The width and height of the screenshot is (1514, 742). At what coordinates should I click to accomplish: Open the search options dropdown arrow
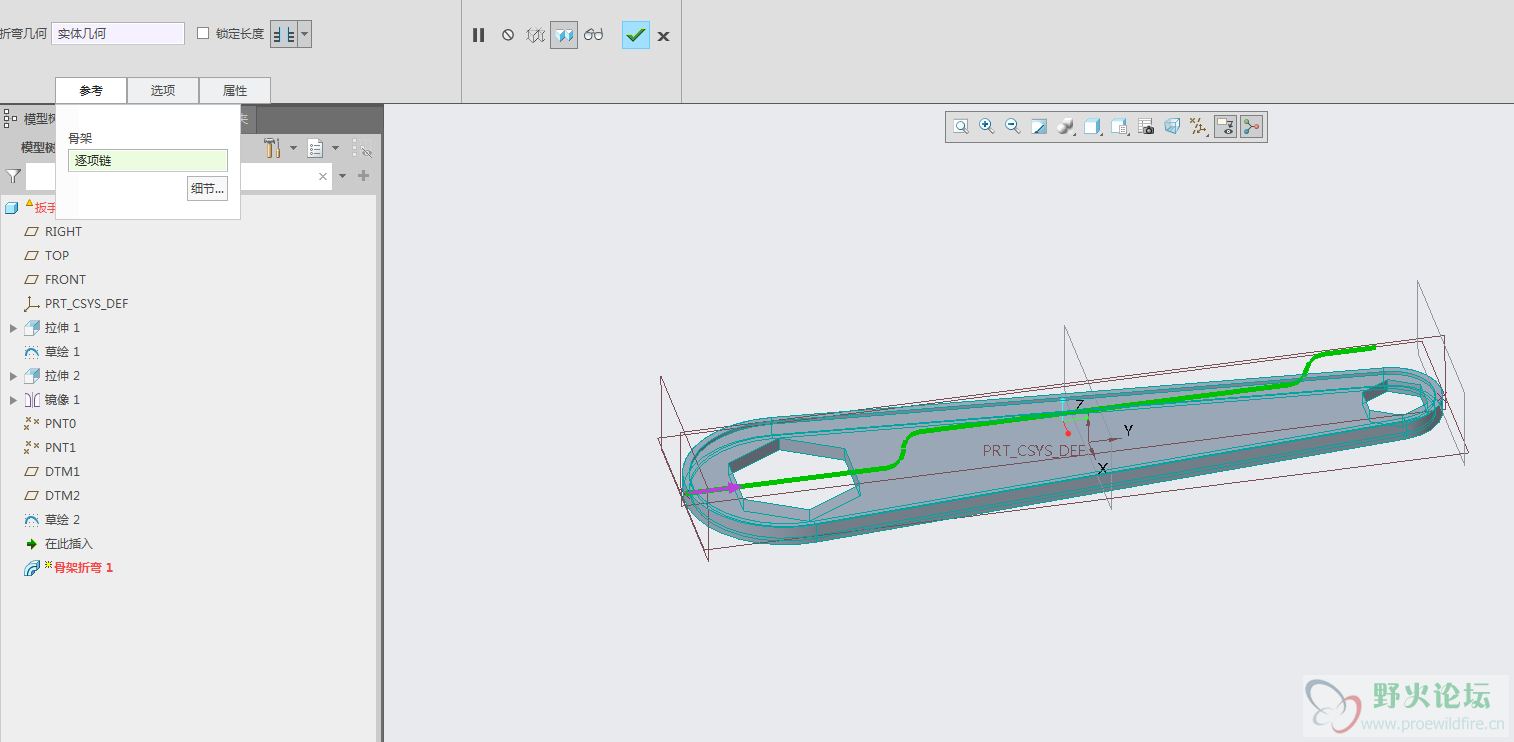click(342, 176)
